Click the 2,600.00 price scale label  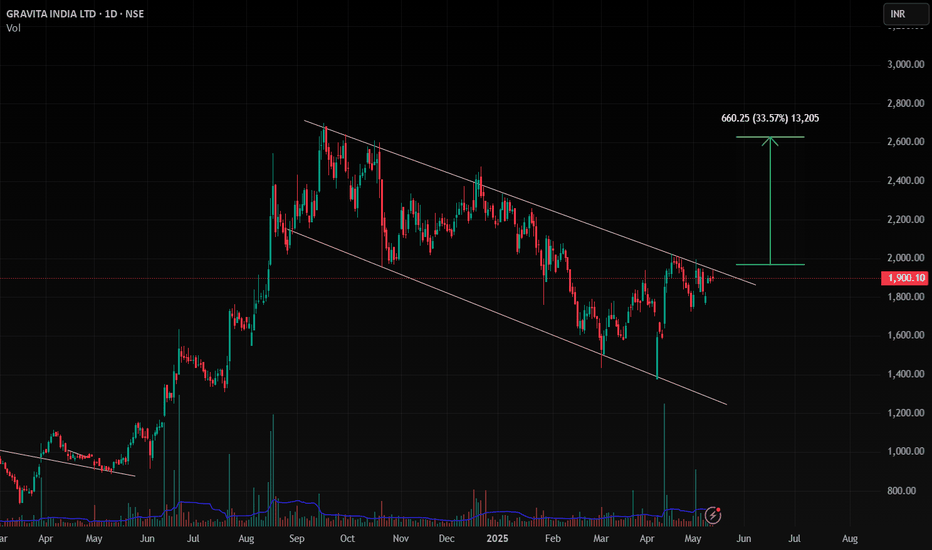(905, 142)
